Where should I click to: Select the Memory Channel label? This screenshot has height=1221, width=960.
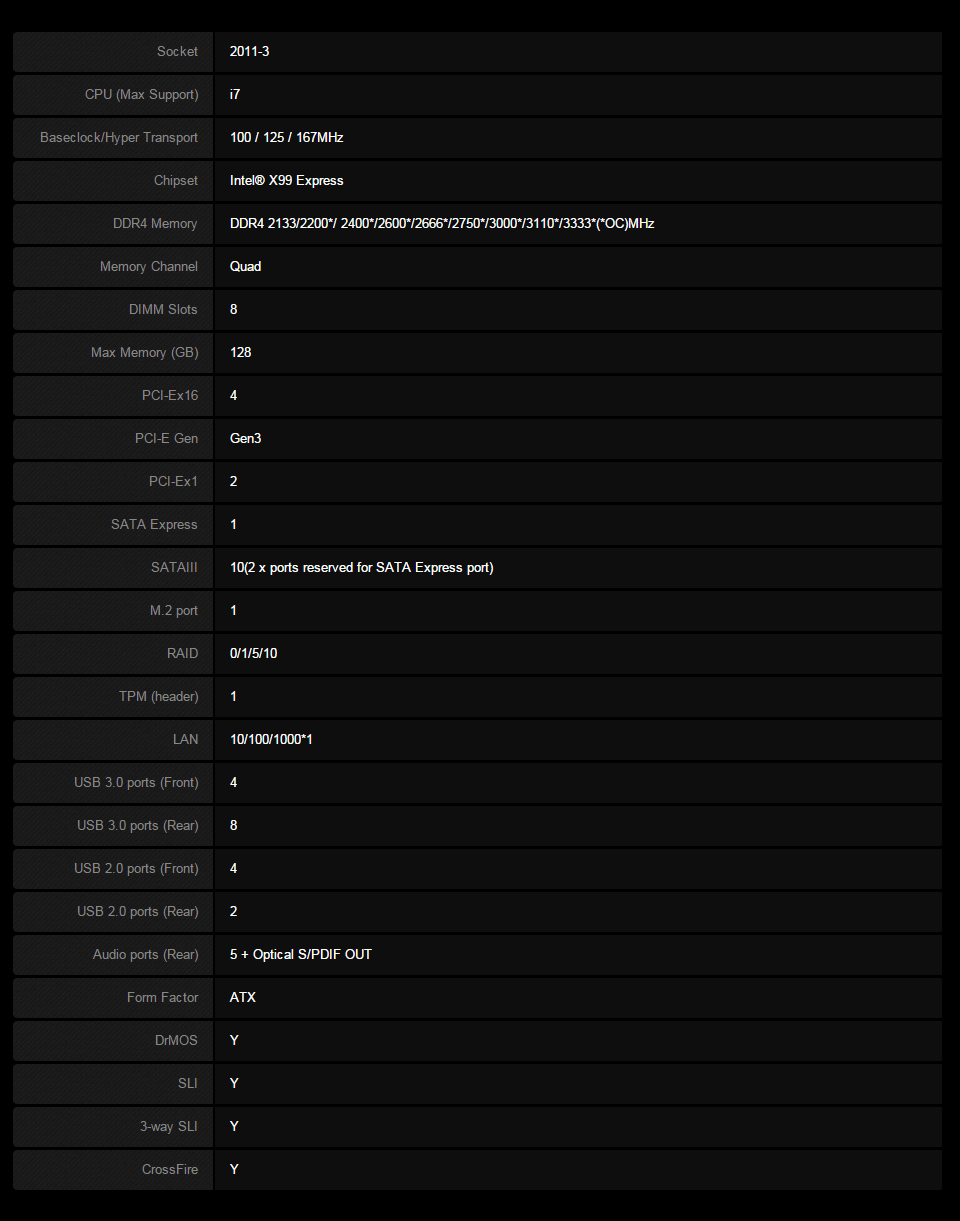tap(149, 266)
